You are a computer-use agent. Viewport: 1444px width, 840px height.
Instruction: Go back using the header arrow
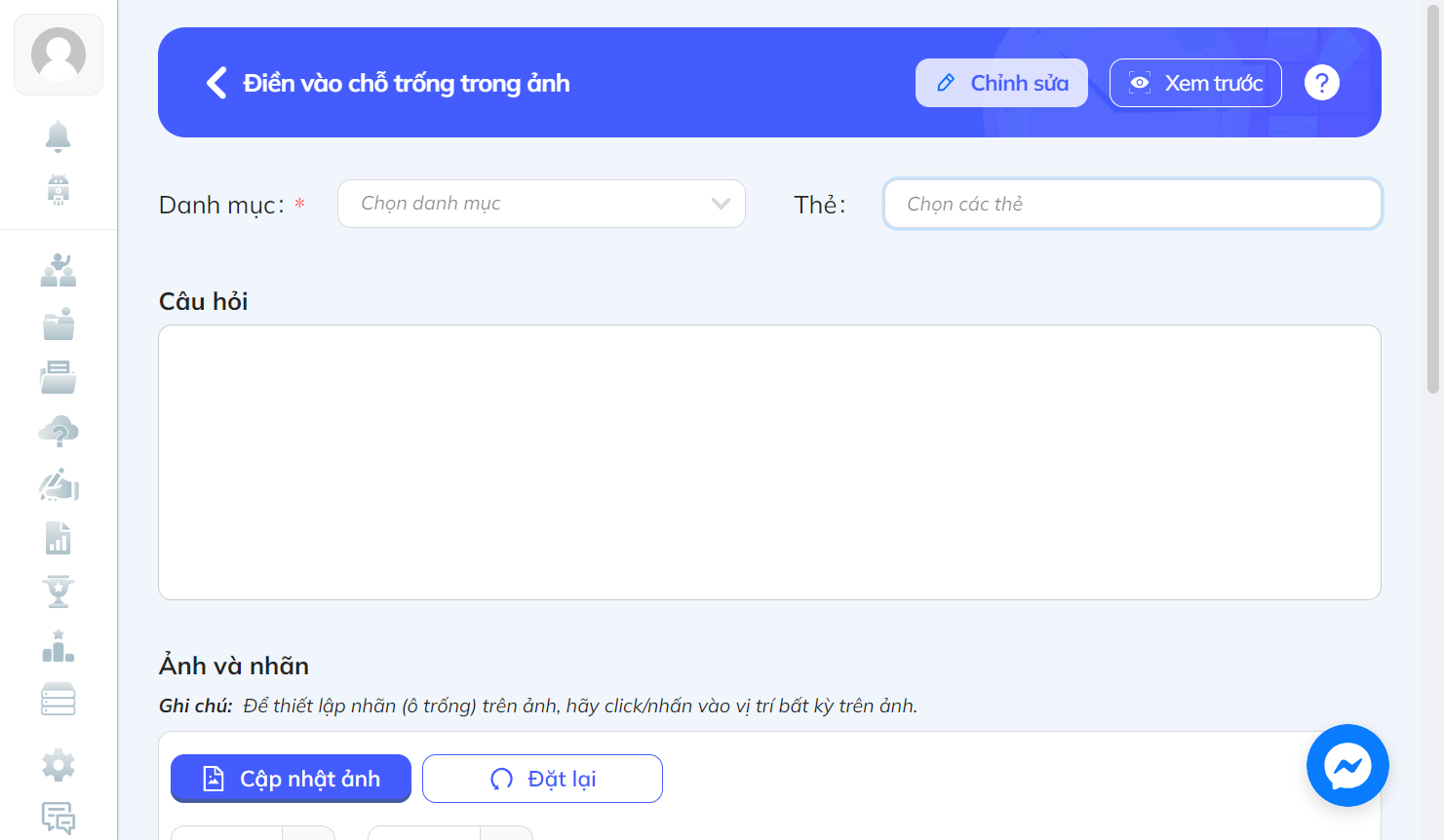216,83
